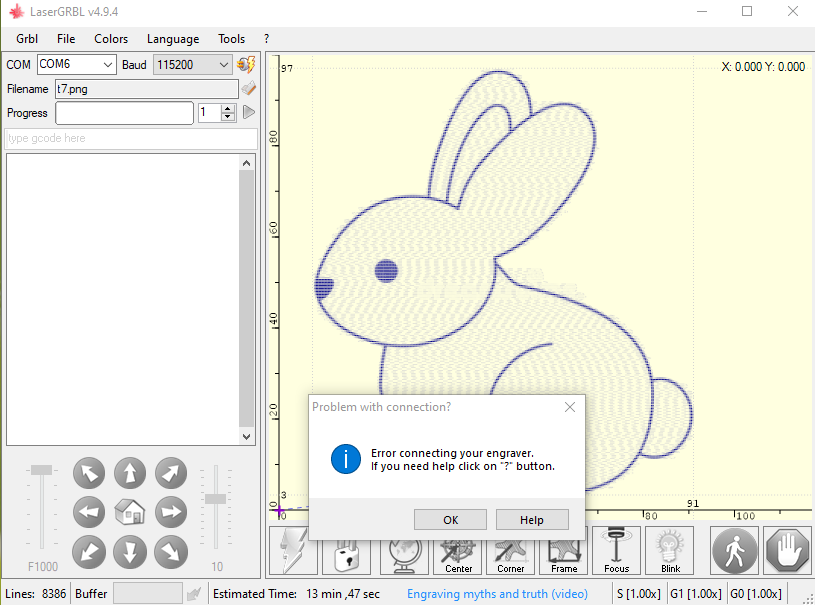Increase the repeat count stepper

(x=227, y=108)
